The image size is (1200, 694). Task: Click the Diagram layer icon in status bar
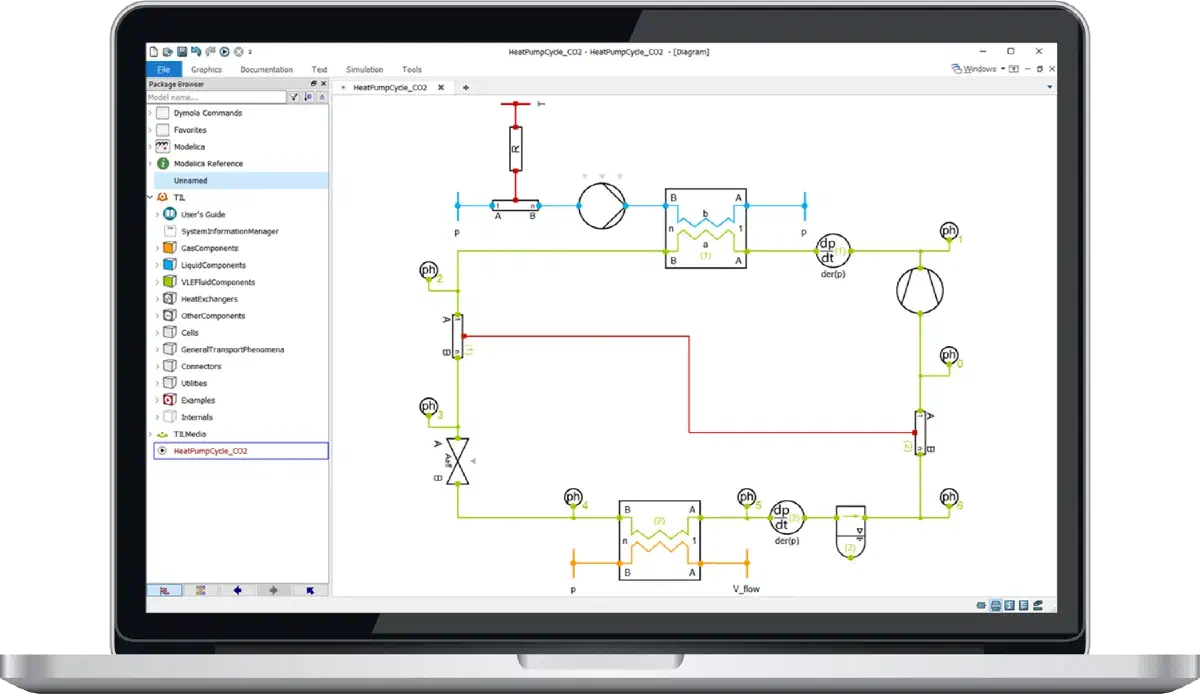(996, 606)
